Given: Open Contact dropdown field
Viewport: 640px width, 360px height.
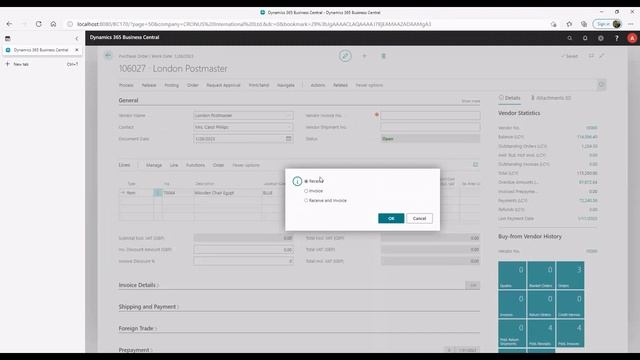Looking at the screenshot, I should (x=243, y=127).
